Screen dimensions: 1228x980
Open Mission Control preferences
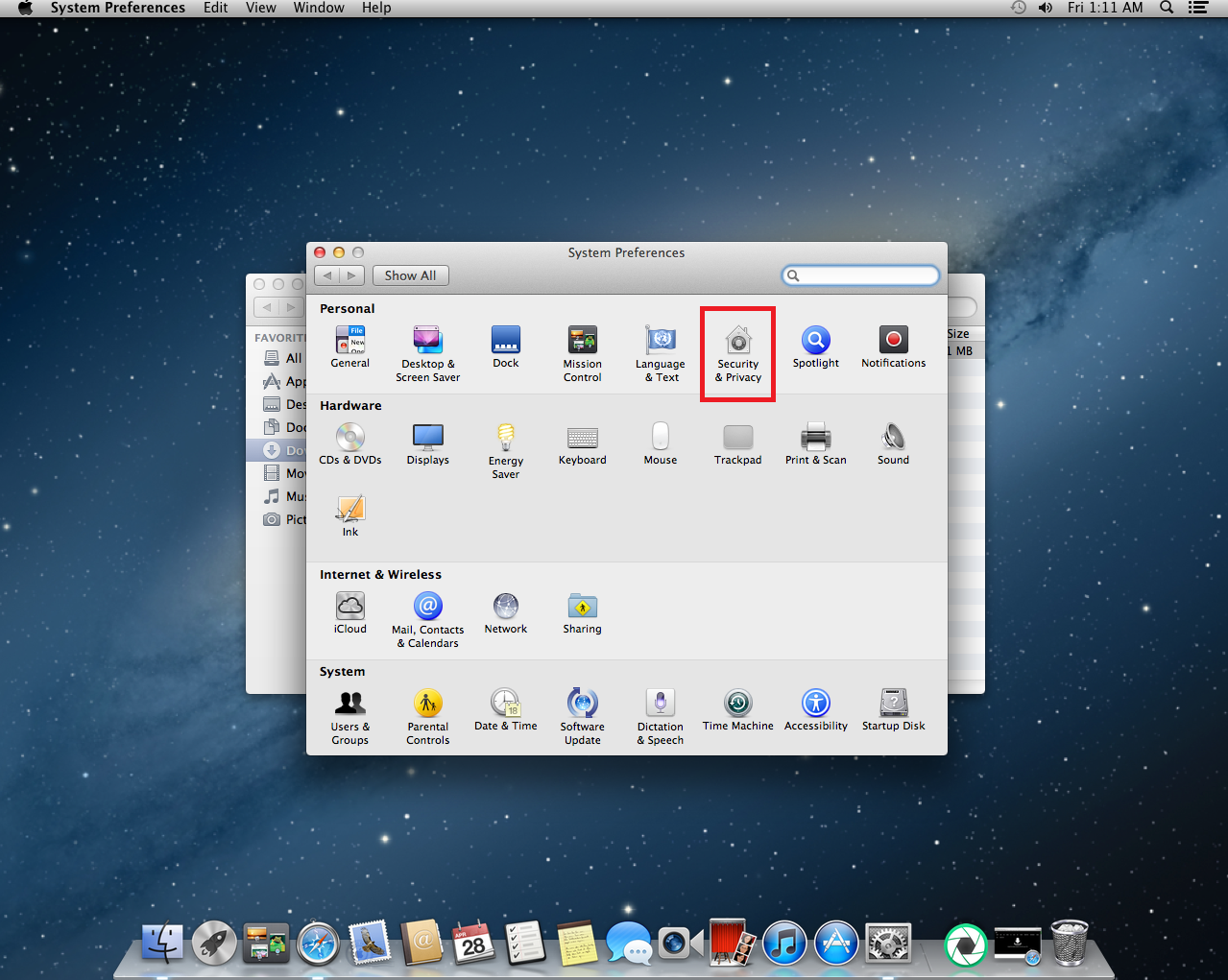tap(583, 353)
